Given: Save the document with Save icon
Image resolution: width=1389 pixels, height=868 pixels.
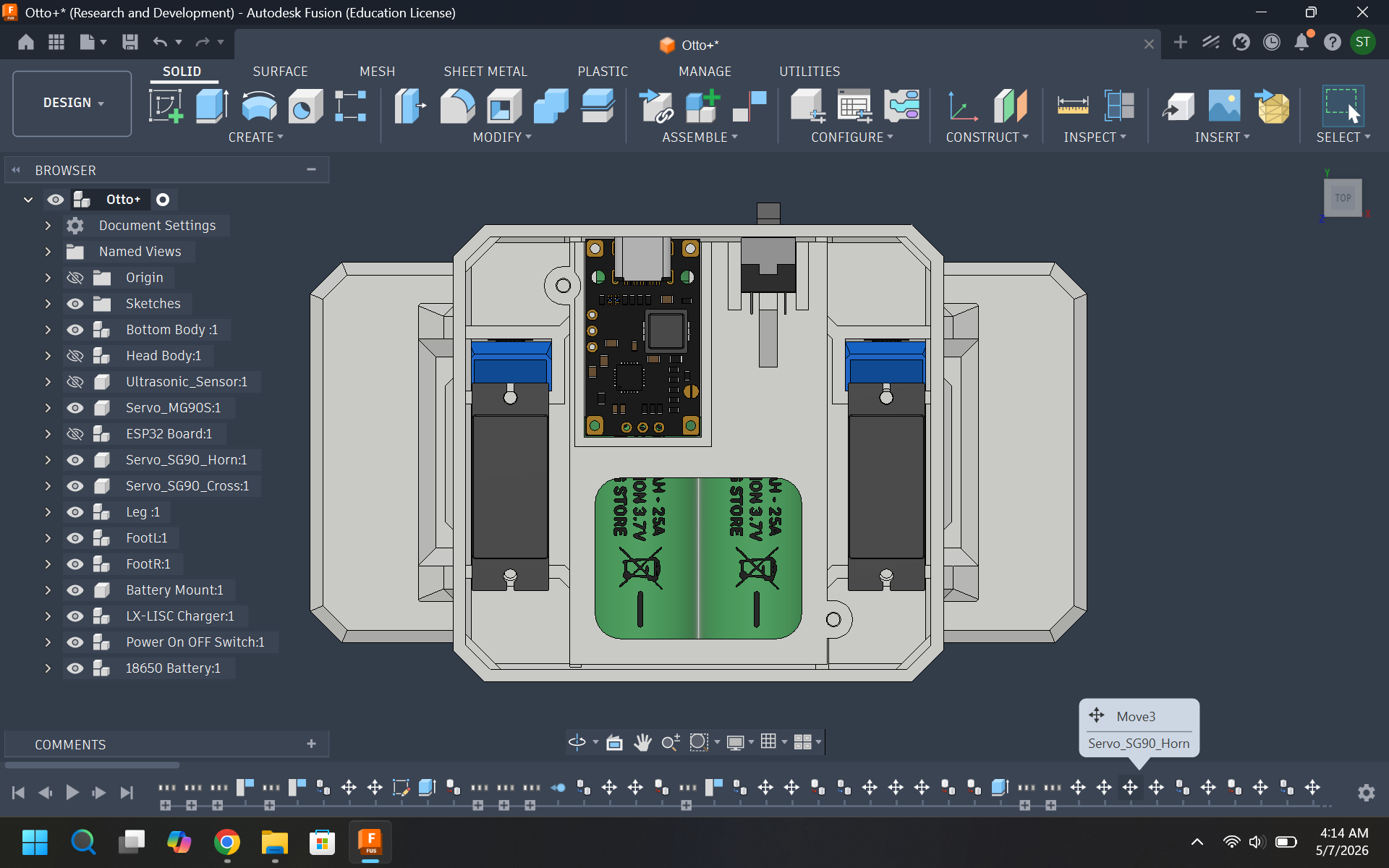Looking at the screenshot, I should click(130, 42).
